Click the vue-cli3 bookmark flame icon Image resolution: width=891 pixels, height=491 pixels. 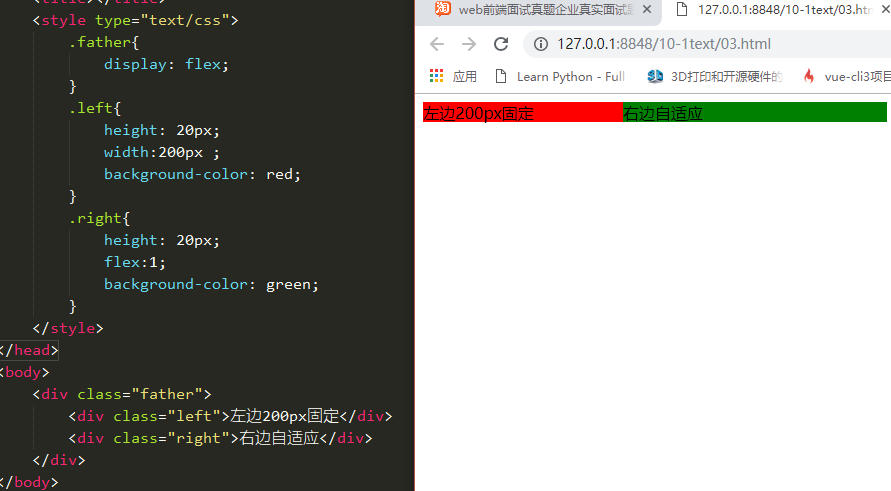coord(809,76)
